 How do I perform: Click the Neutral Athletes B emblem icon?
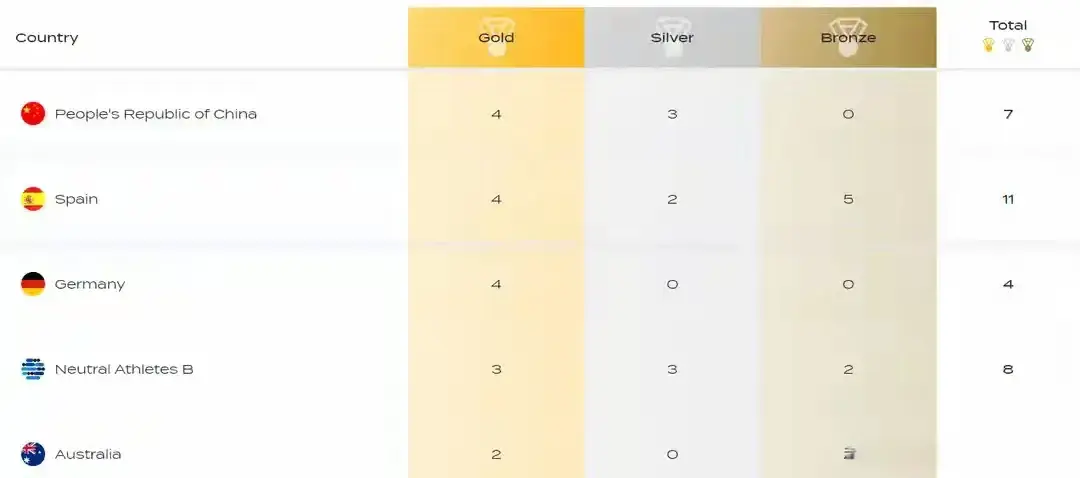pyautogui.click(x=33, y=369)
